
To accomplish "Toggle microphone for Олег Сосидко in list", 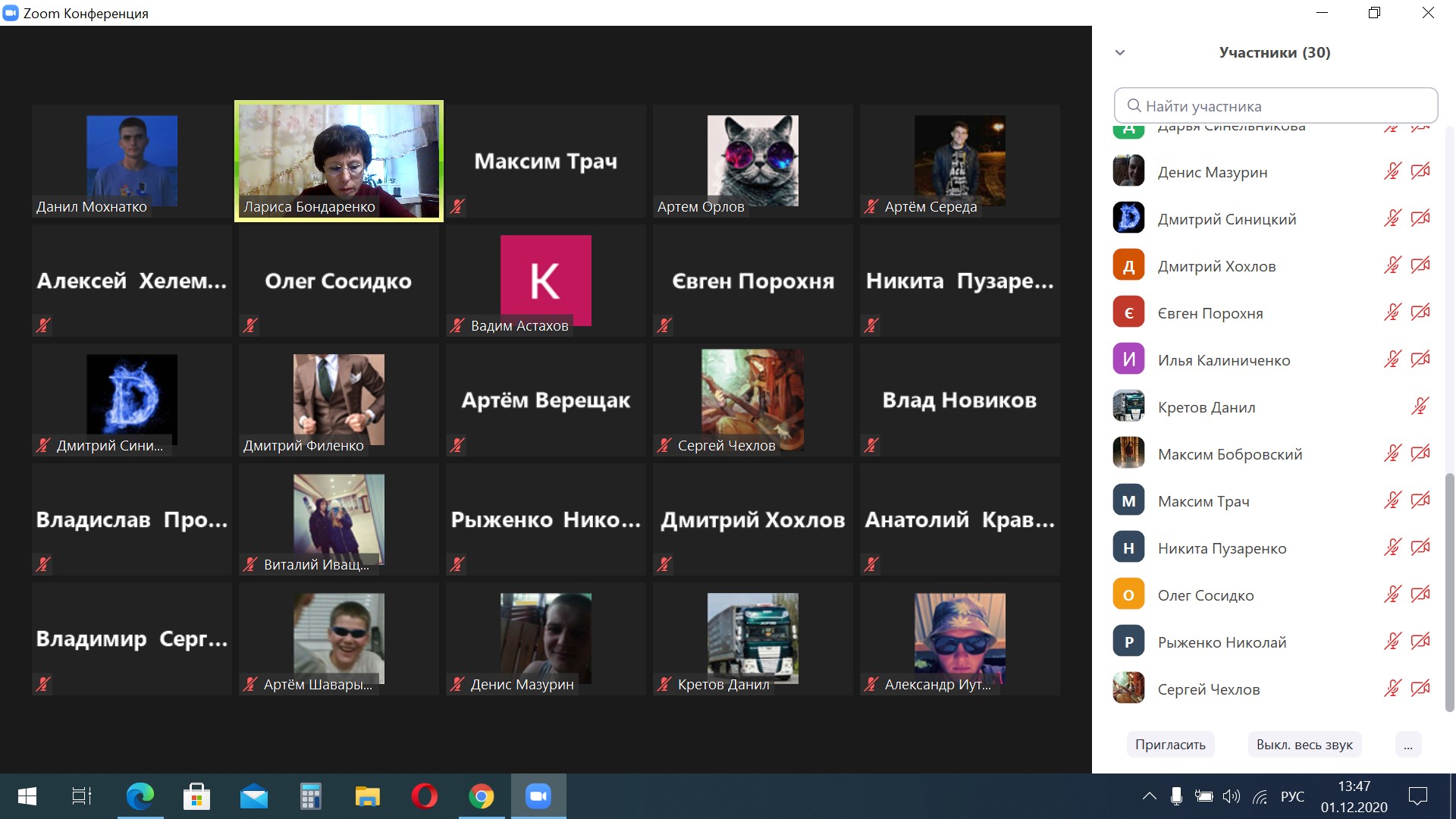I will (1392, 595).
